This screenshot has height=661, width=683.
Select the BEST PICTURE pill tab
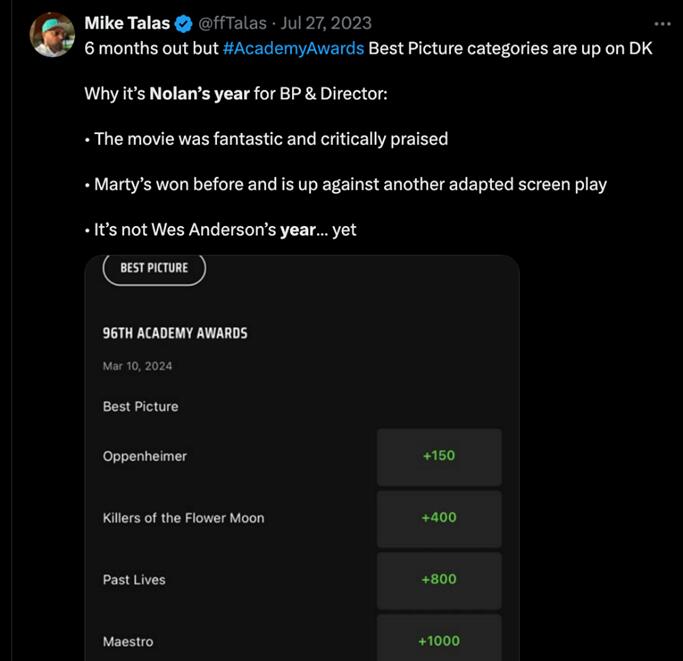(154, 268)
